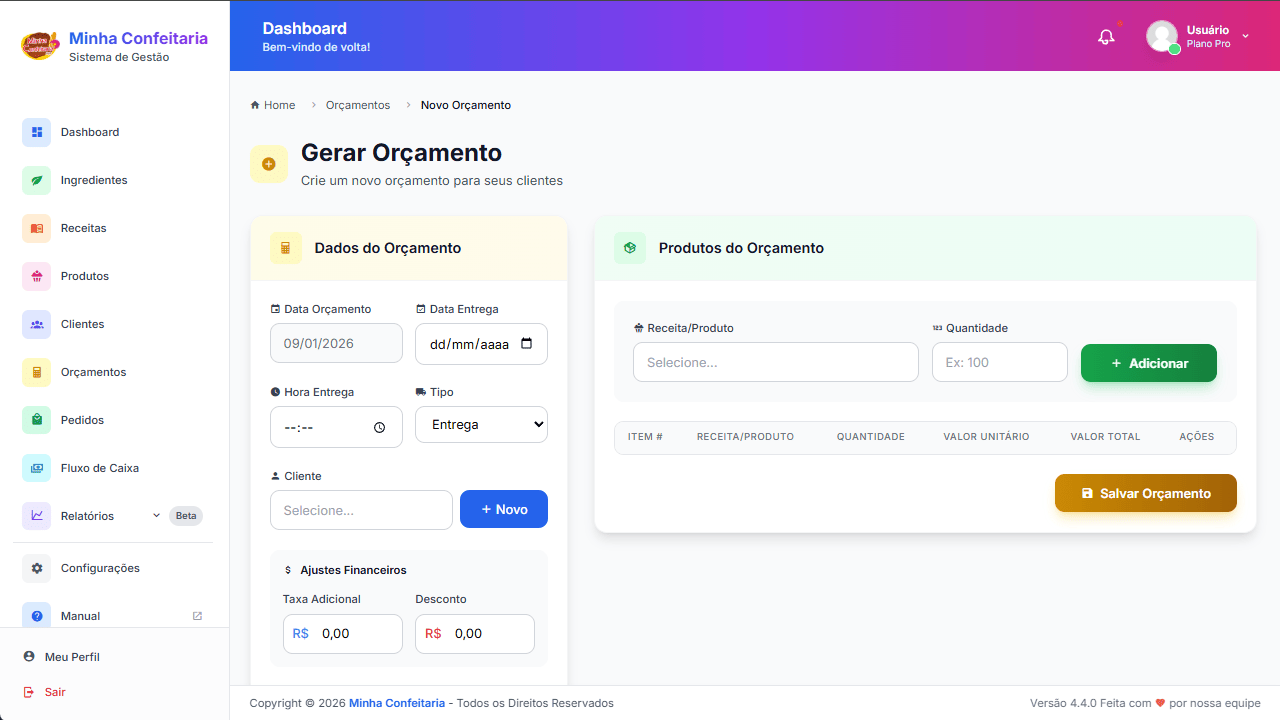Click the Orçamentos breadcrumb link
Screen dimensions: 1280x720
[x=357, y=105]
